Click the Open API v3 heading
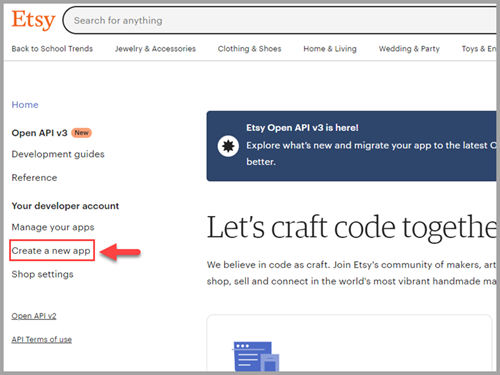The image size is (500, 375). click(x=39, y=133)
